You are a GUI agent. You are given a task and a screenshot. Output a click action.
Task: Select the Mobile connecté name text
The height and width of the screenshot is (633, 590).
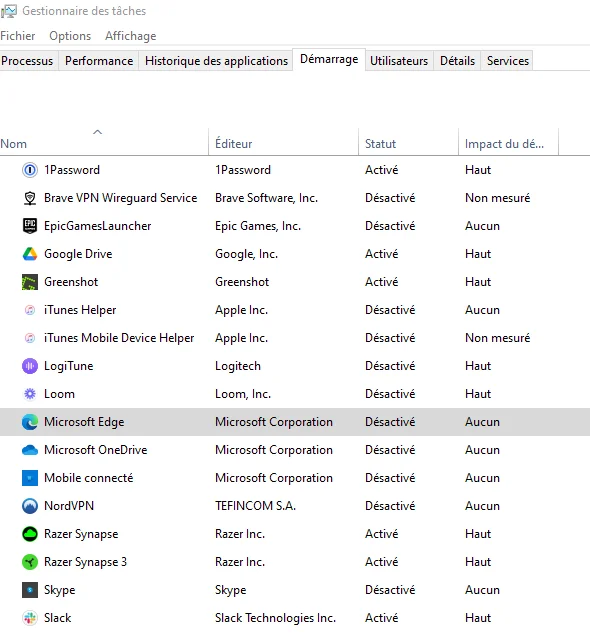[88, 478]
